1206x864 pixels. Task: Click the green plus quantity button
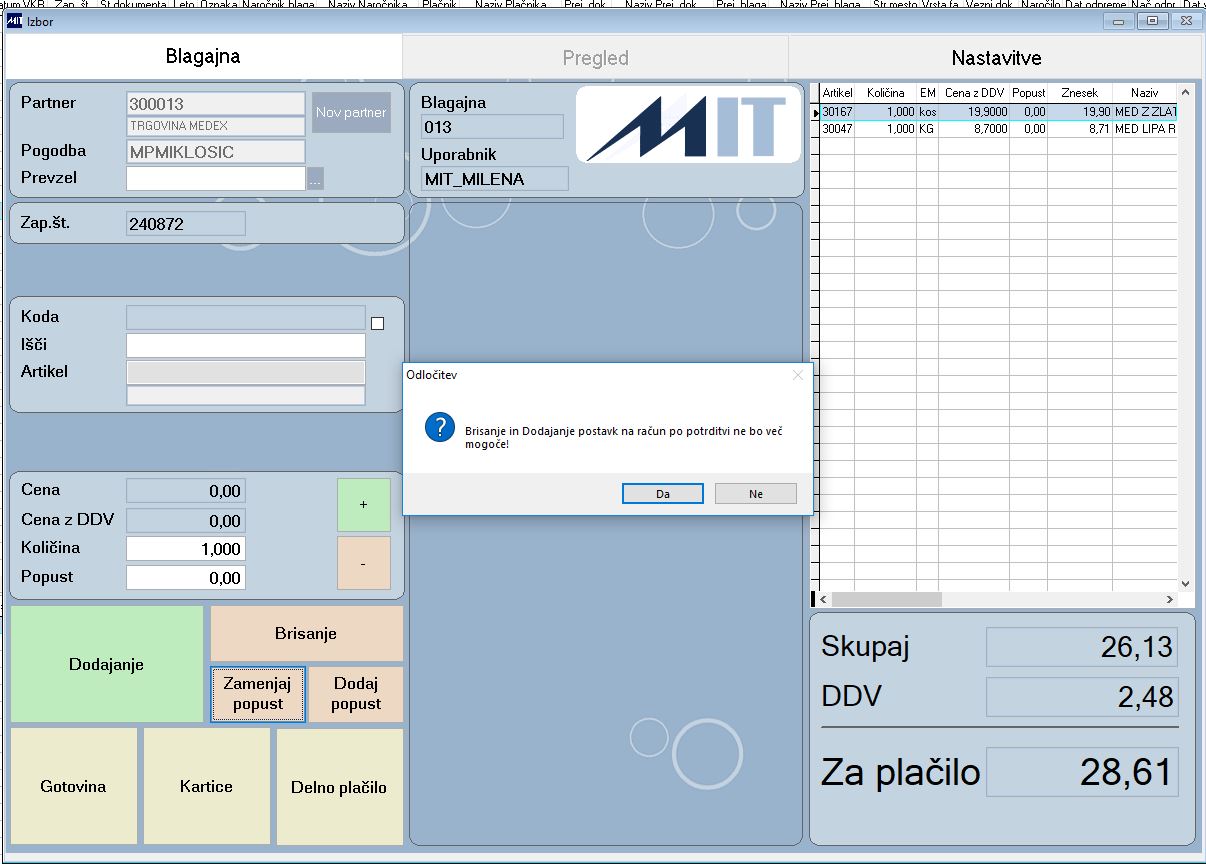(363, 505)
